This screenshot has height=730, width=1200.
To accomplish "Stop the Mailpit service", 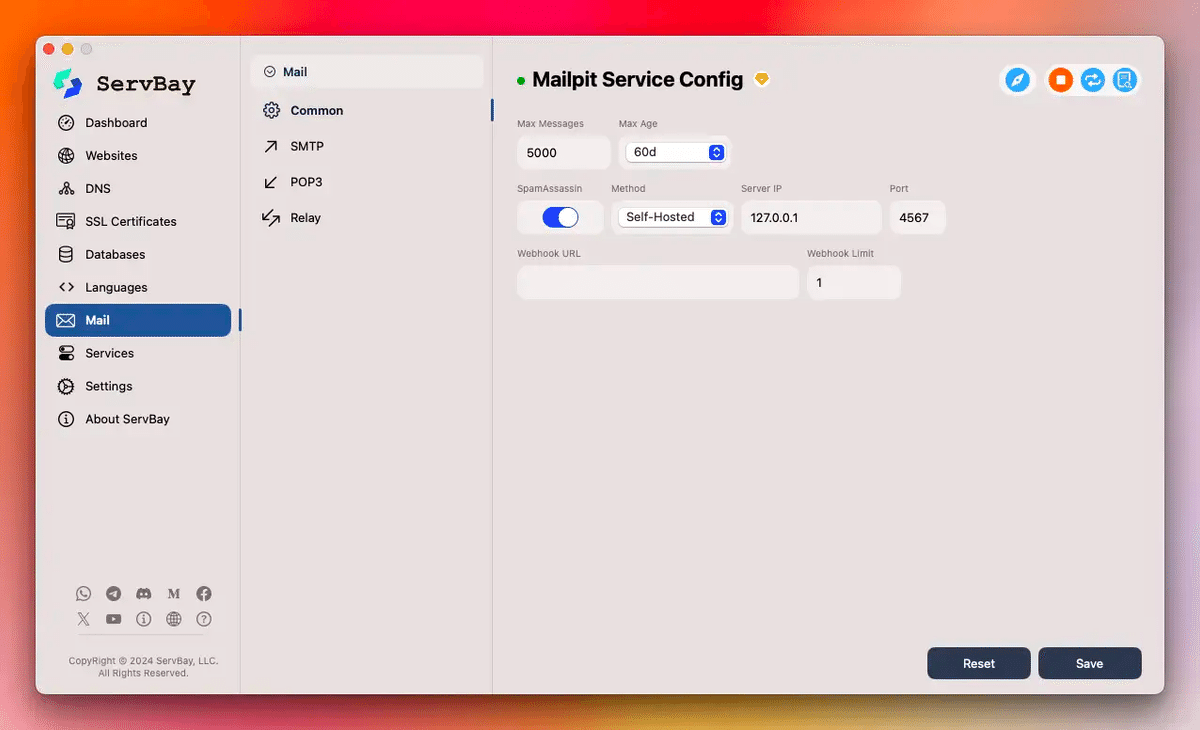I will coord(1060,80).
